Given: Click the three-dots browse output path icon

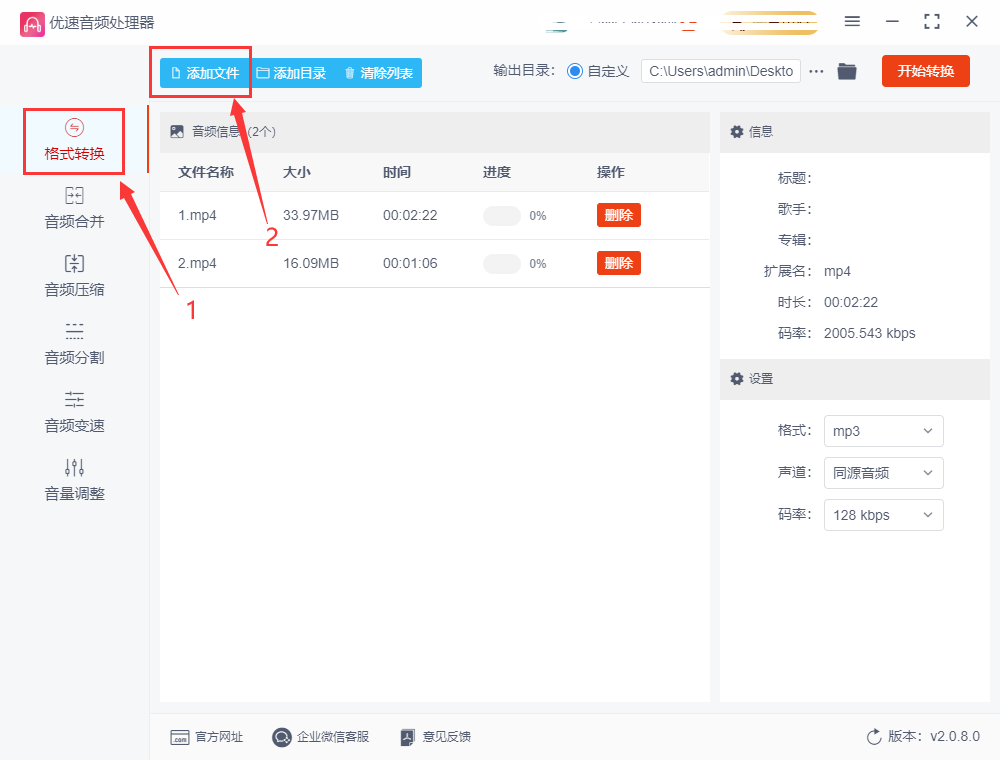Looking at the screenshot, I should pos(817,71).
